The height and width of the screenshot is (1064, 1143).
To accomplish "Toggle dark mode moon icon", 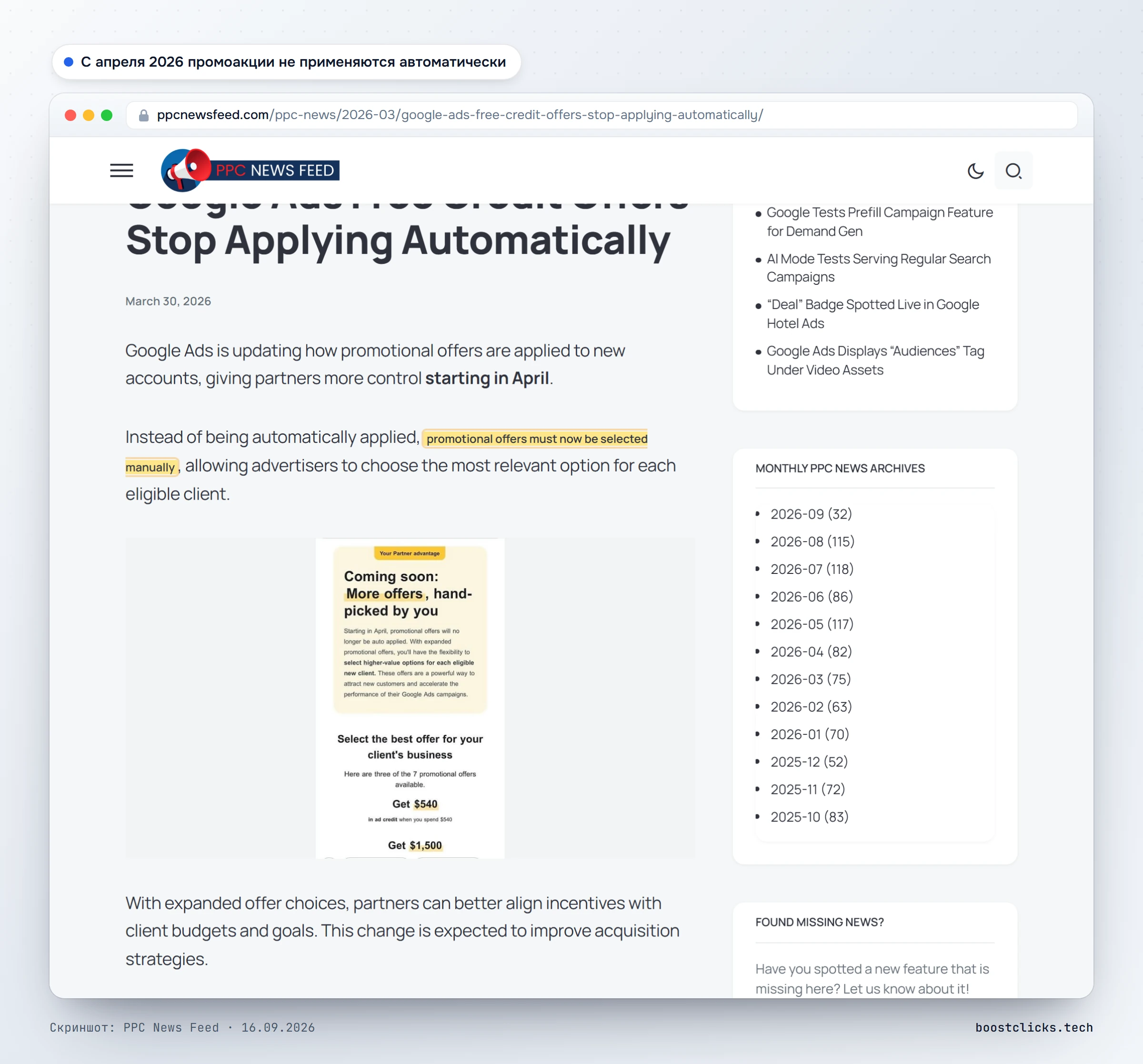I will (976, 171).
